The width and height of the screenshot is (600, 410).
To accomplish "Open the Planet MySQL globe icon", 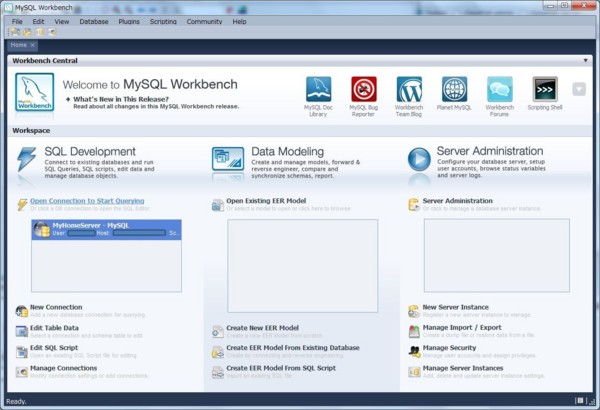I will pyautogui.click(x=454, y=89).
